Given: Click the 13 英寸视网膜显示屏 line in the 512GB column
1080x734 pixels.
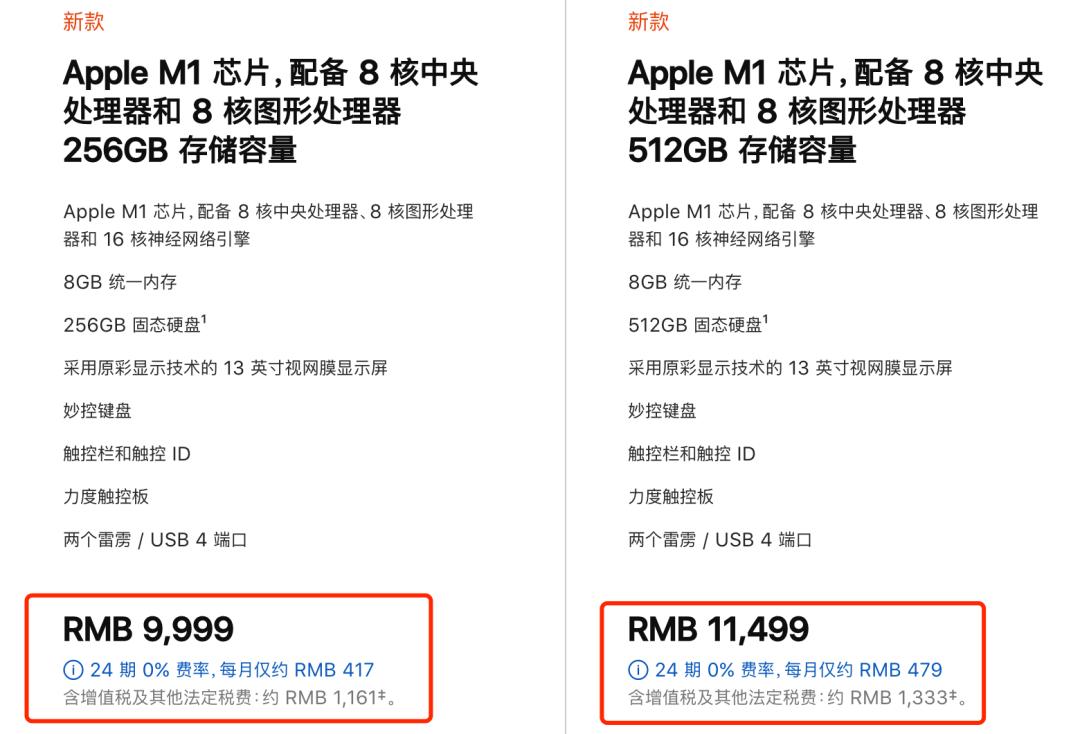Looking at the screenshot, I should [790, 368].
